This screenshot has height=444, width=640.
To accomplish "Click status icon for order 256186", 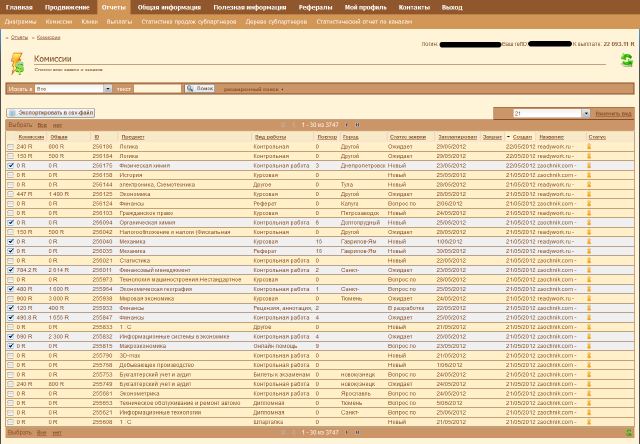I will (590, 146).
